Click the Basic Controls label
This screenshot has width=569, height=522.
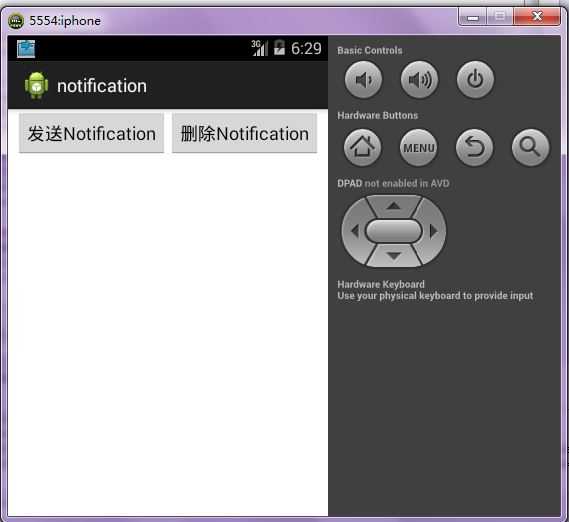point(370,50)
